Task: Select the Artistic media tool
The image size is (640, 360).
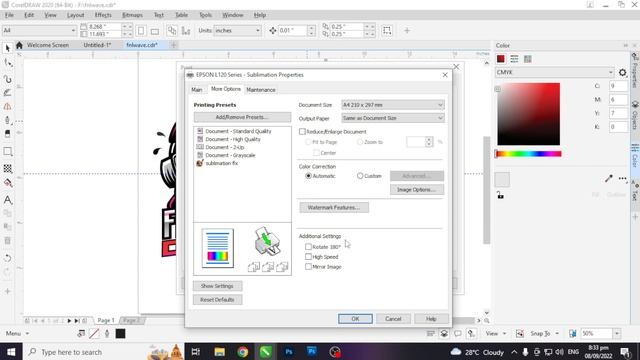Action: pyautogui.click(x=7, y=93)
